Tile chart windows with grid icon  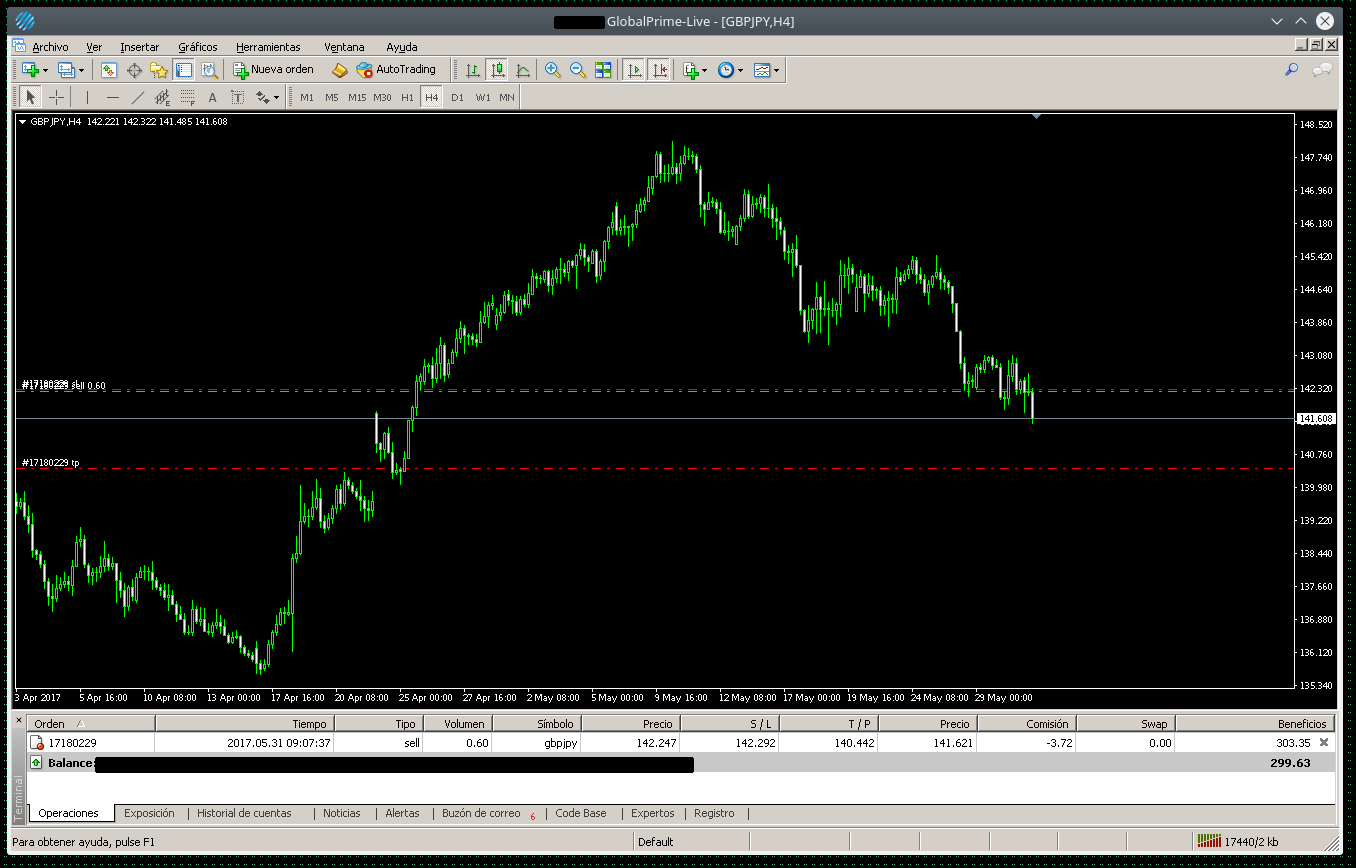click(602, 70)
